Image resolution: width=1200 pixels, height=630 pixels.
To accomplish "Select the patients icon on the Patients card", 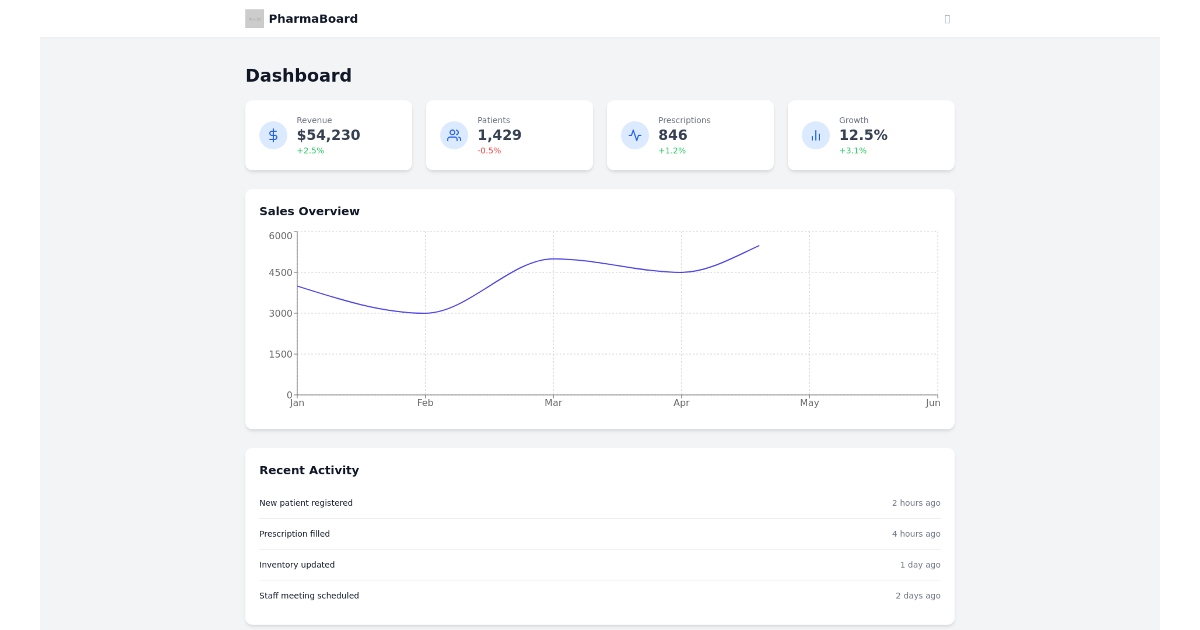I will coord(453,135).
